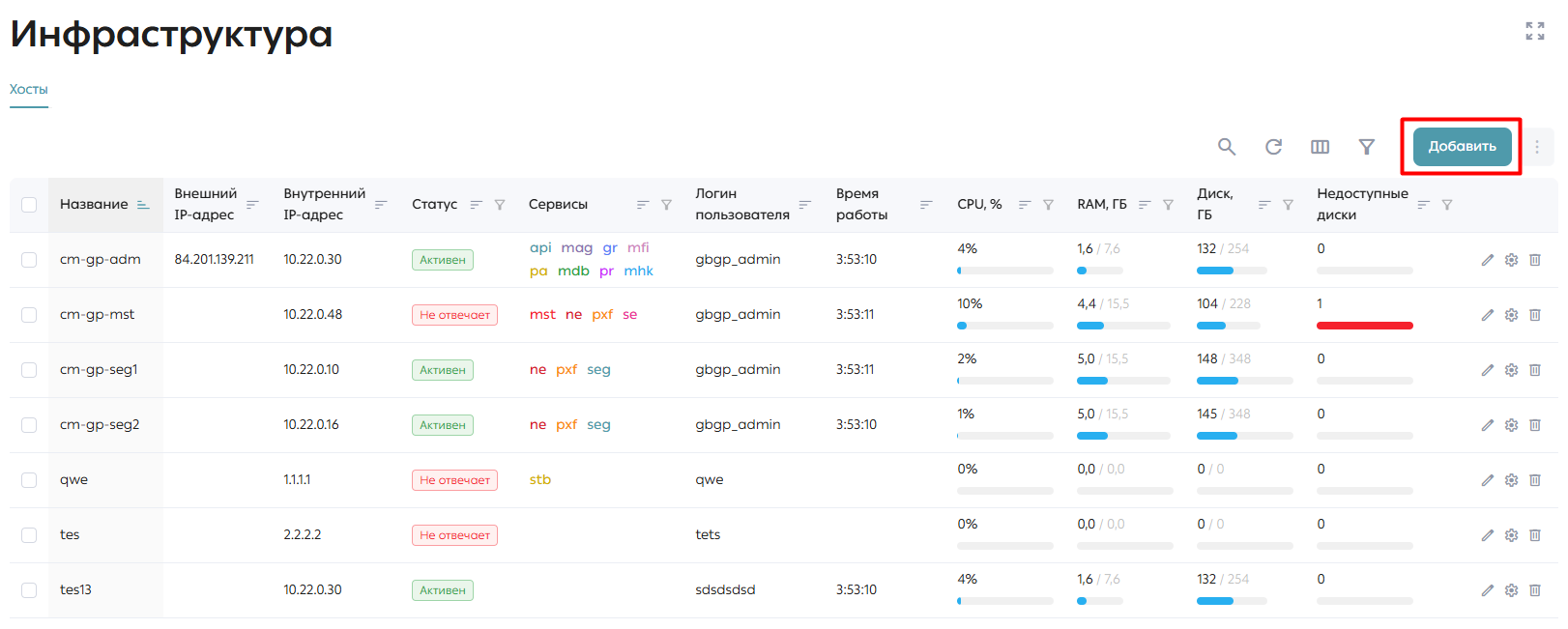Check the box for cm-gp-seg1

click(29, 370)
